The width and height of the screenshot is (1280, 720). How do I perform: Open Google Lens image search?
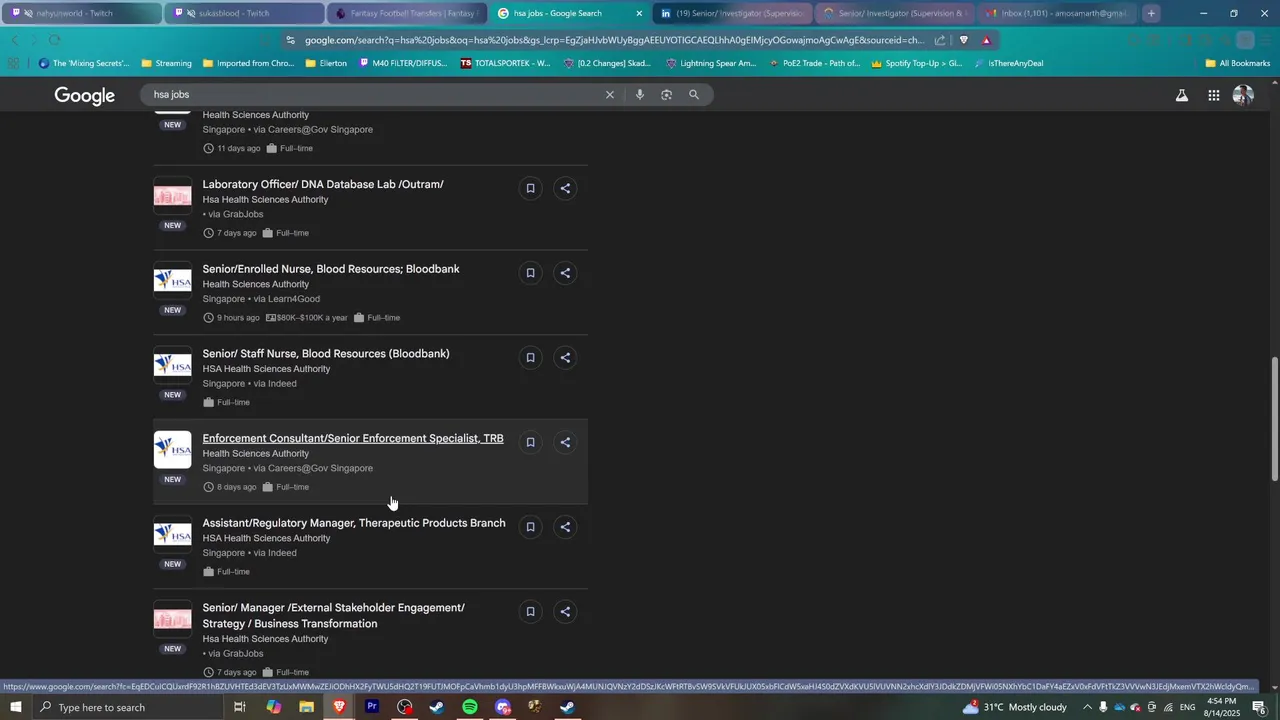pos(666,95)
